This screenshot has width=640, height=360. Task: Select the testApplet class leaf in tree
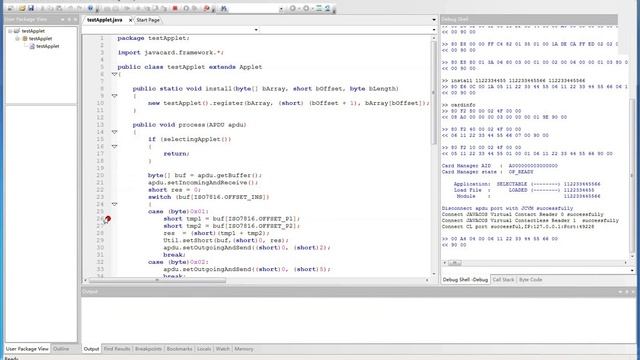click(x=48, y=46)
